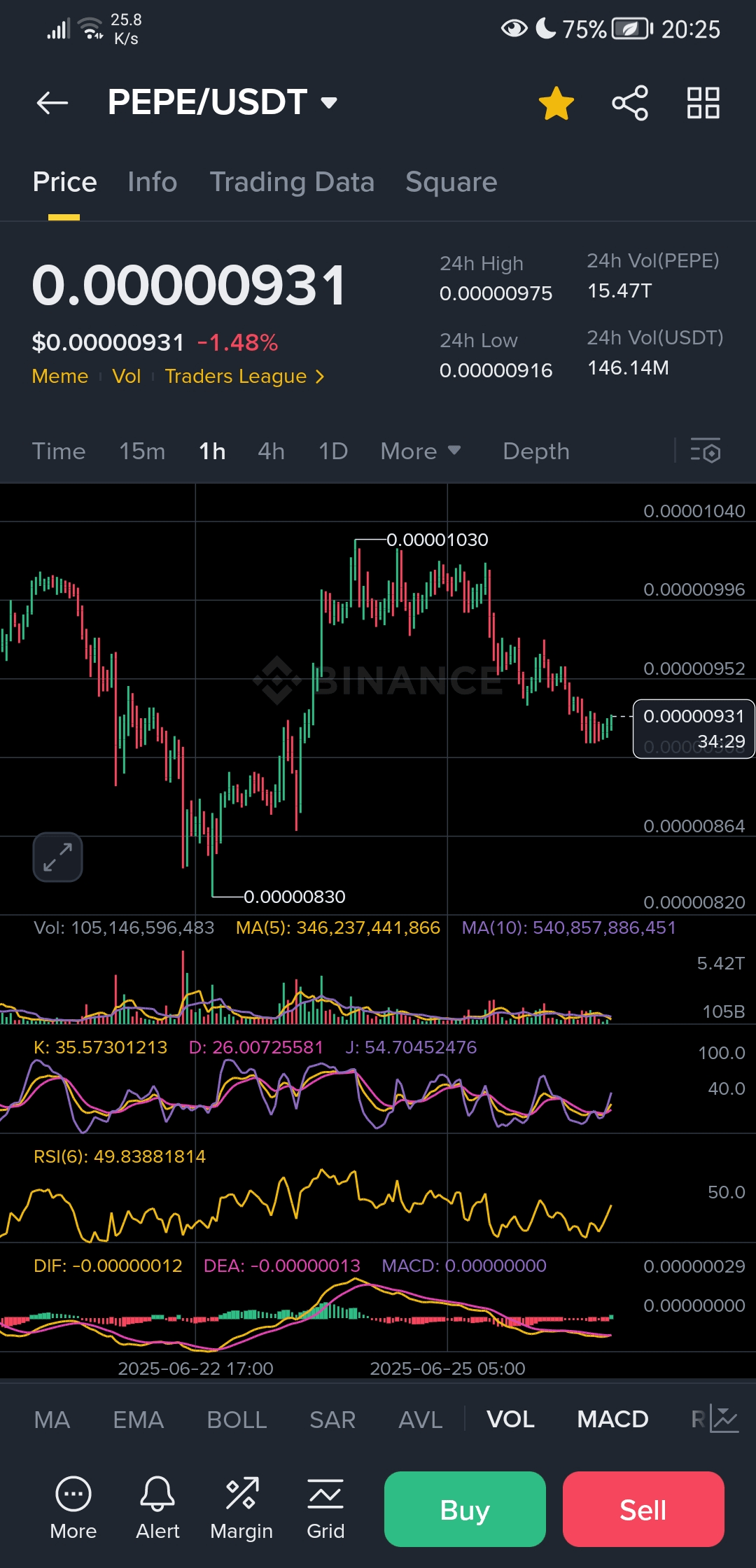Open Margin trading icon
Screen dimensions: 756x1568
tap(241, 1508)
